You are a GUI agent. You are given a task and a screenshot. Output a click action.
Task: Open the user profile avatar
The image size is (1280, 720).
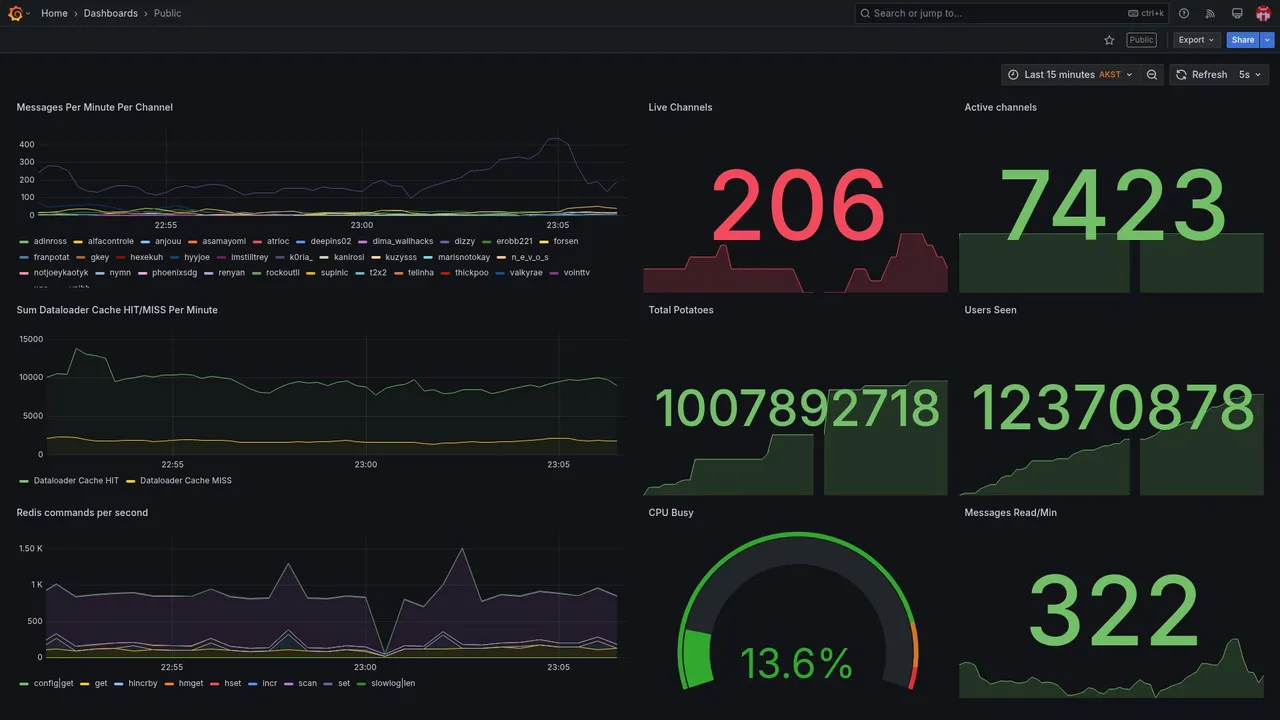[x=1263, y=13]
